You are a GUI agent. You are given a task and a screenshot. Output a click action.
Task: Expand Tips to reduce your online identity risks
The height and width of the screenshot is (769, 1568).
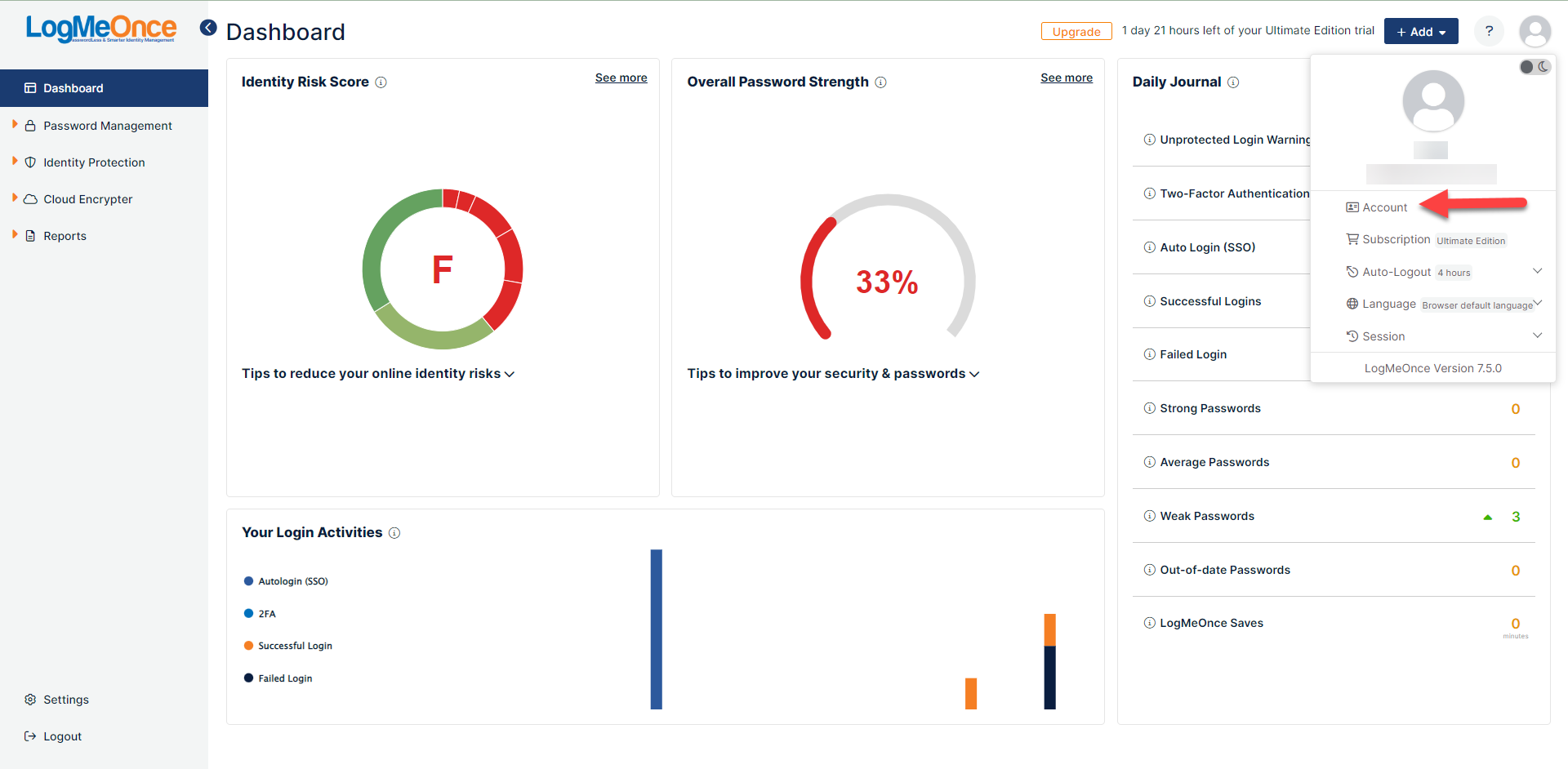coord(378,374)
